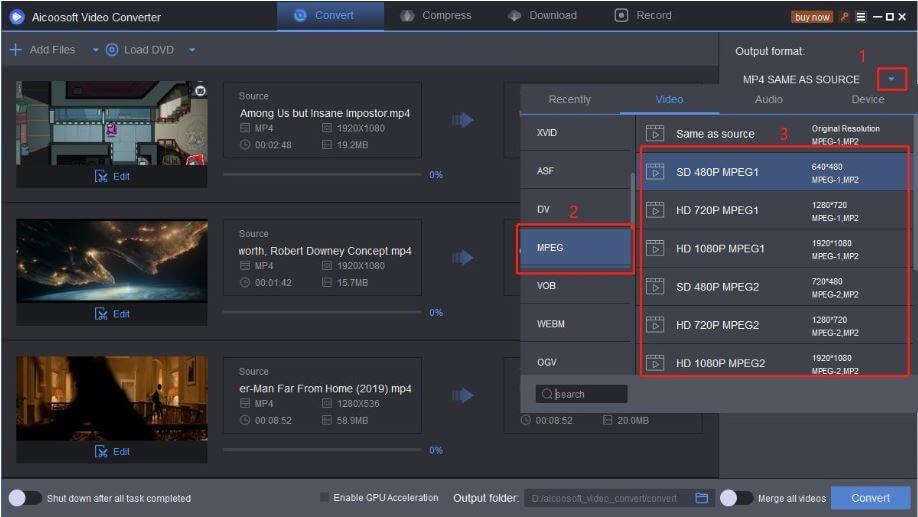Select XVID format category
Screen dimensions: 918x517
pos(575,133)
